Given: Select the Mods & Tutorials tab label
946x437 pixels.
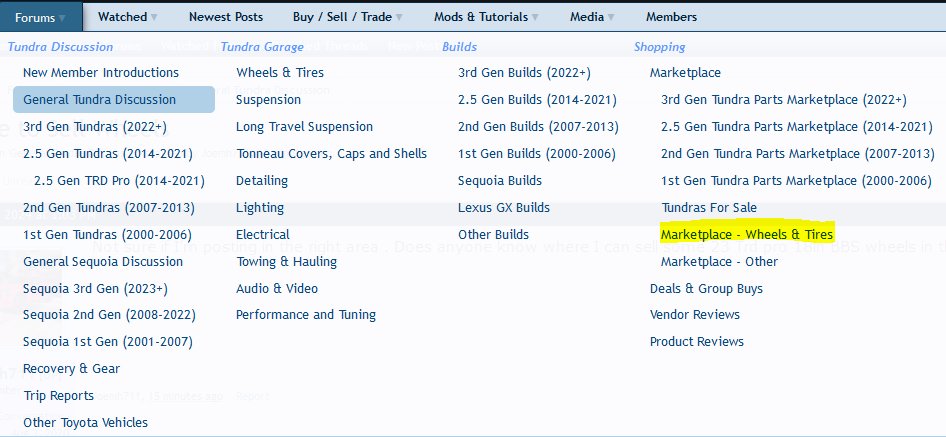Looking at the screenshot, I should 481,17.
